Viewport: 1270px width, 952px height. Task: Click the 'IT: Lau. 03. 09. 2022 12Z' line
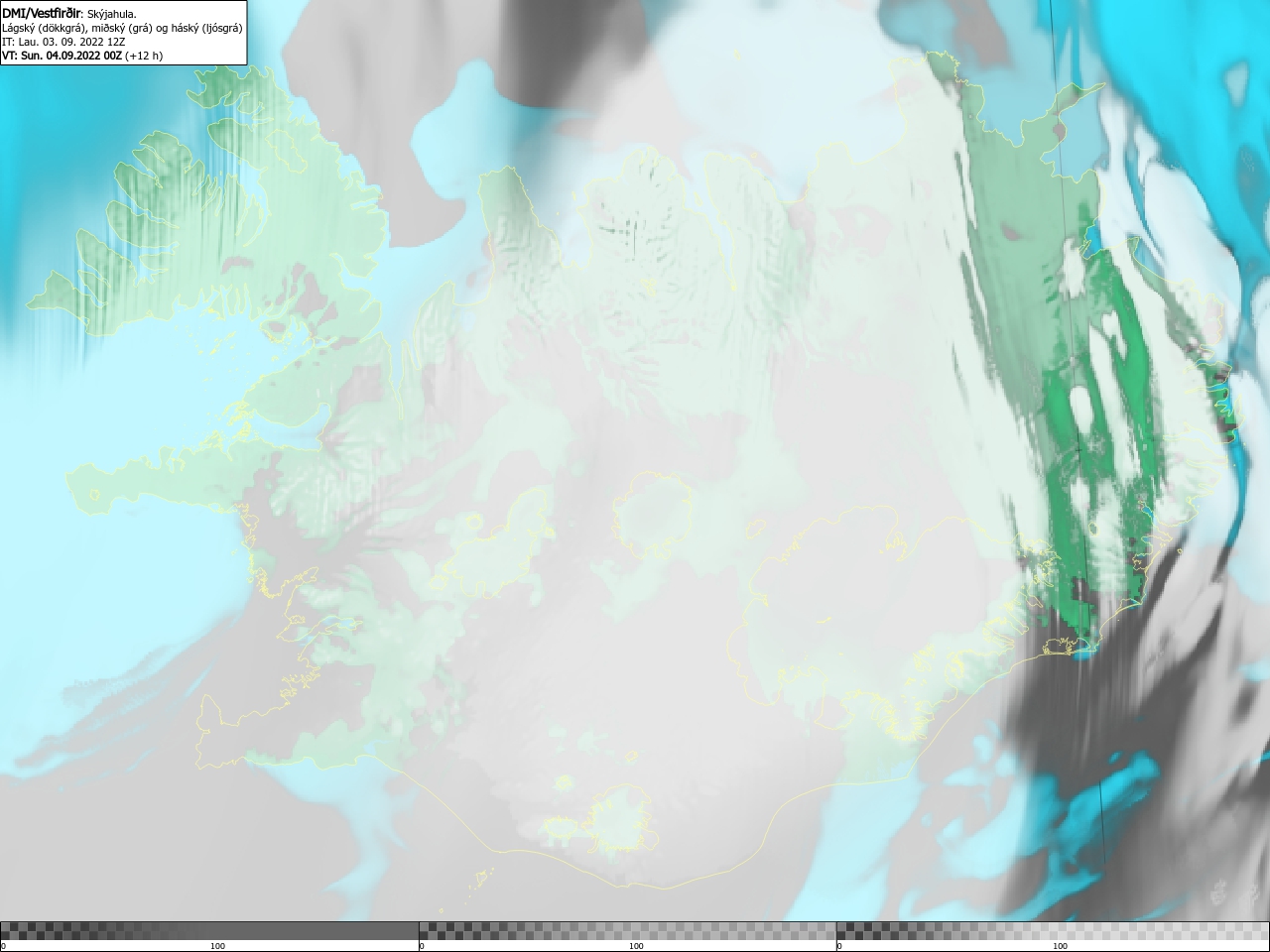coord(63,42)
